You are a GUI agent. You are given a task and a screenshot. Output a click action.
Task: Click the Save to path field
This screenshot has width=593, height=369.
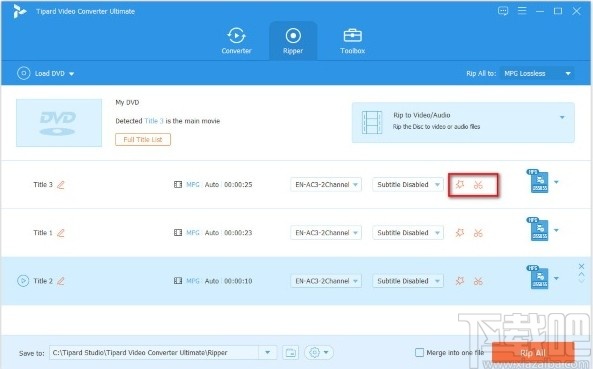click(x=154, y=353)
